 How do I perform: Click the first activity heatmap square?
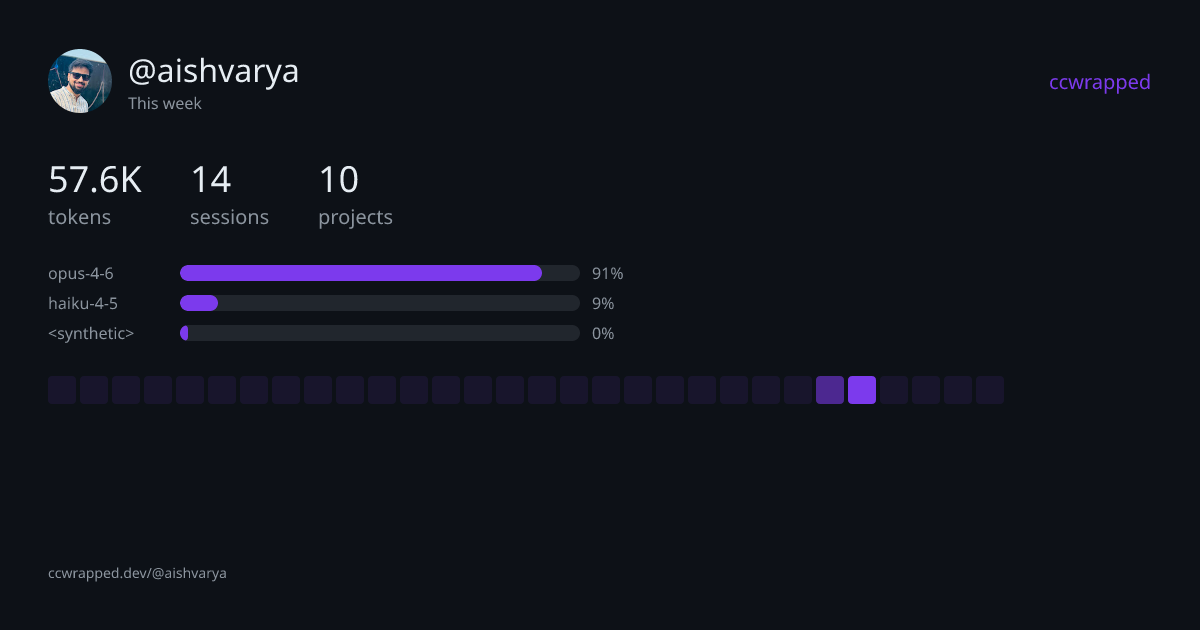62,390
